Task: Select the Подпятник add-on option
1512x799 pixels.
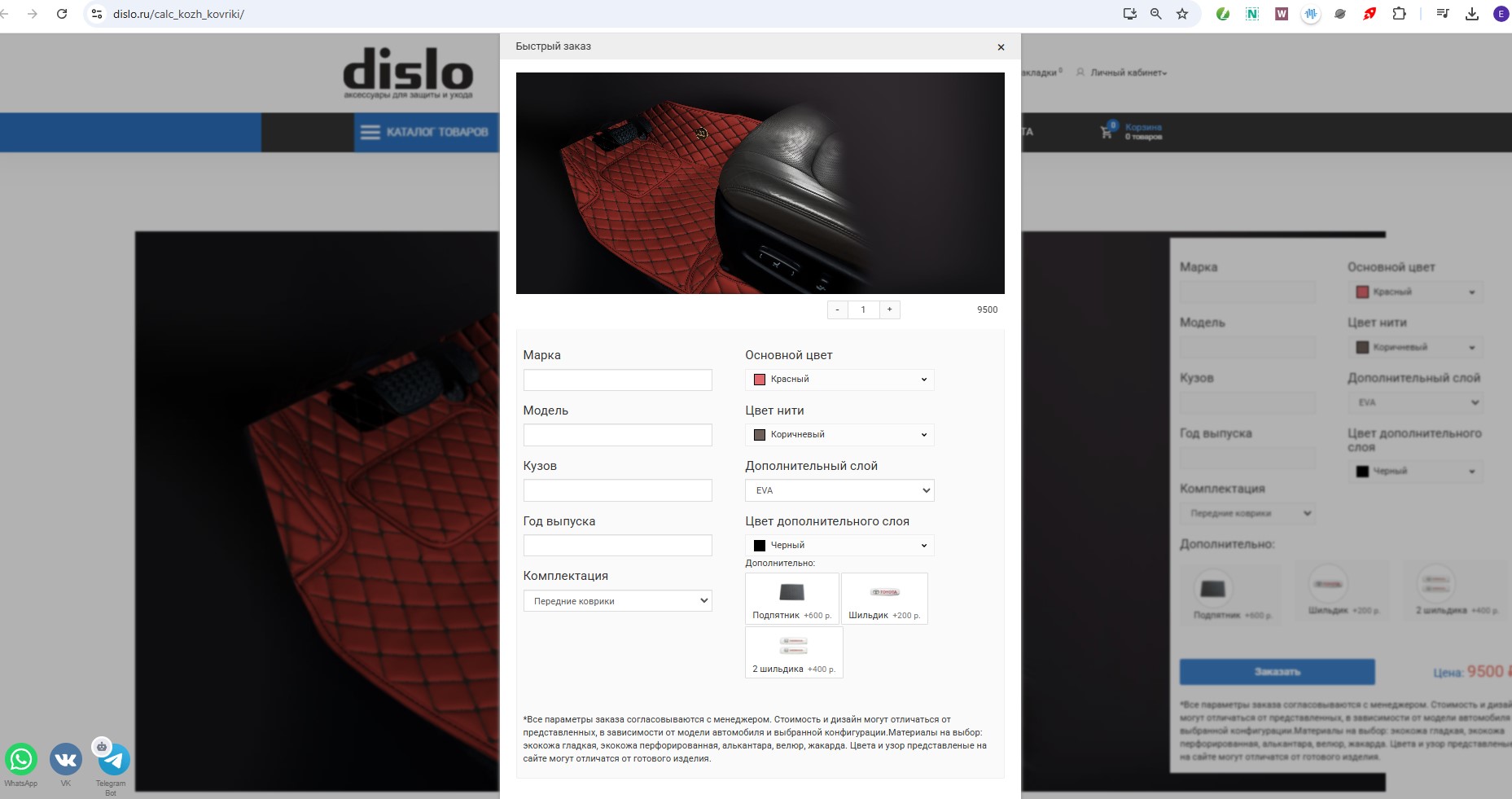Action: point(791,599)
